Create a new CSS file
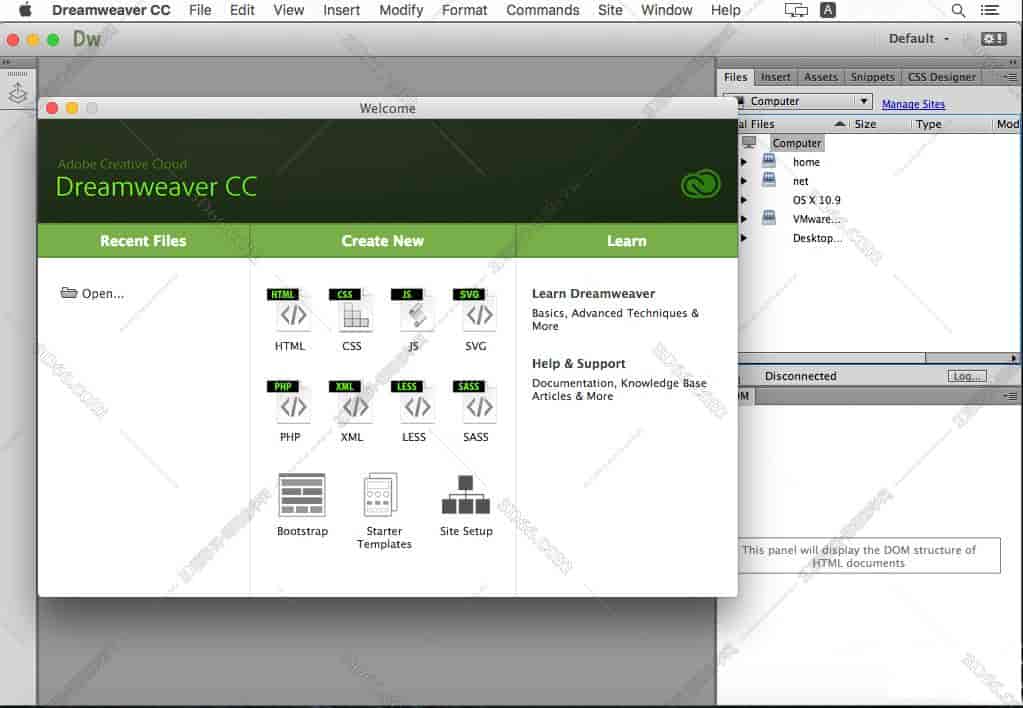The height and width of the screenshot is (708, 1023). point(352,313)
